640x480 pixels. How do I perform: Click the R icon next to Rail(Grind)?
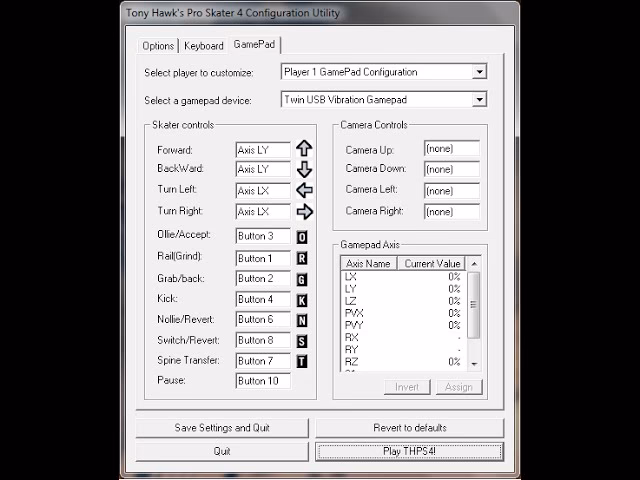coord(302,258)
